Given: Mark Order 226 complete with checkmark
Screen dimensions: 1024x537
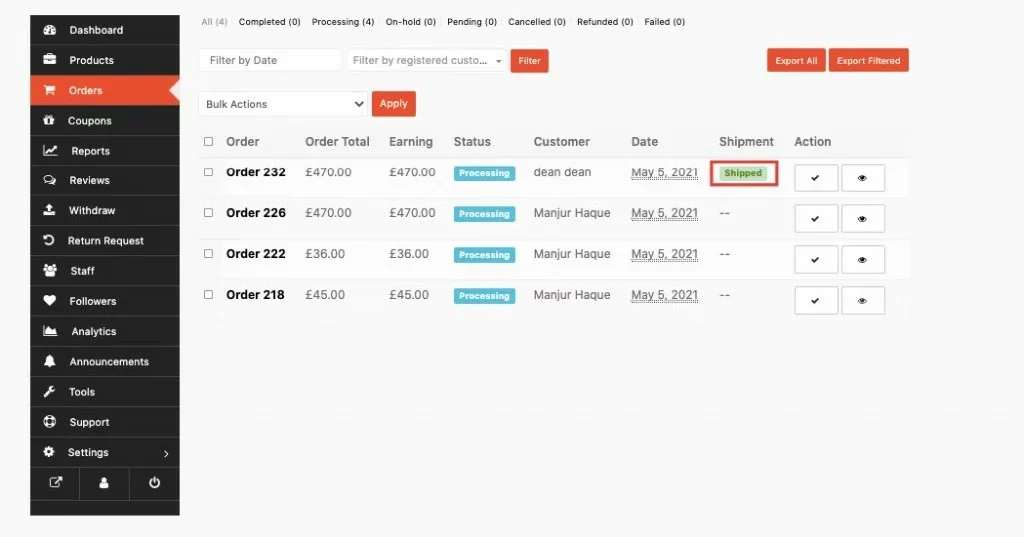Looking at the screenshot, I should coord(816,219).
